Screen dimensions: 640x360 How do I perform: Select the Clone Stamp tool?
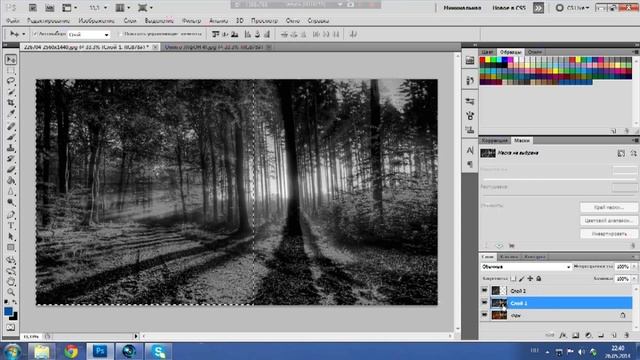[x=11, y=148]
